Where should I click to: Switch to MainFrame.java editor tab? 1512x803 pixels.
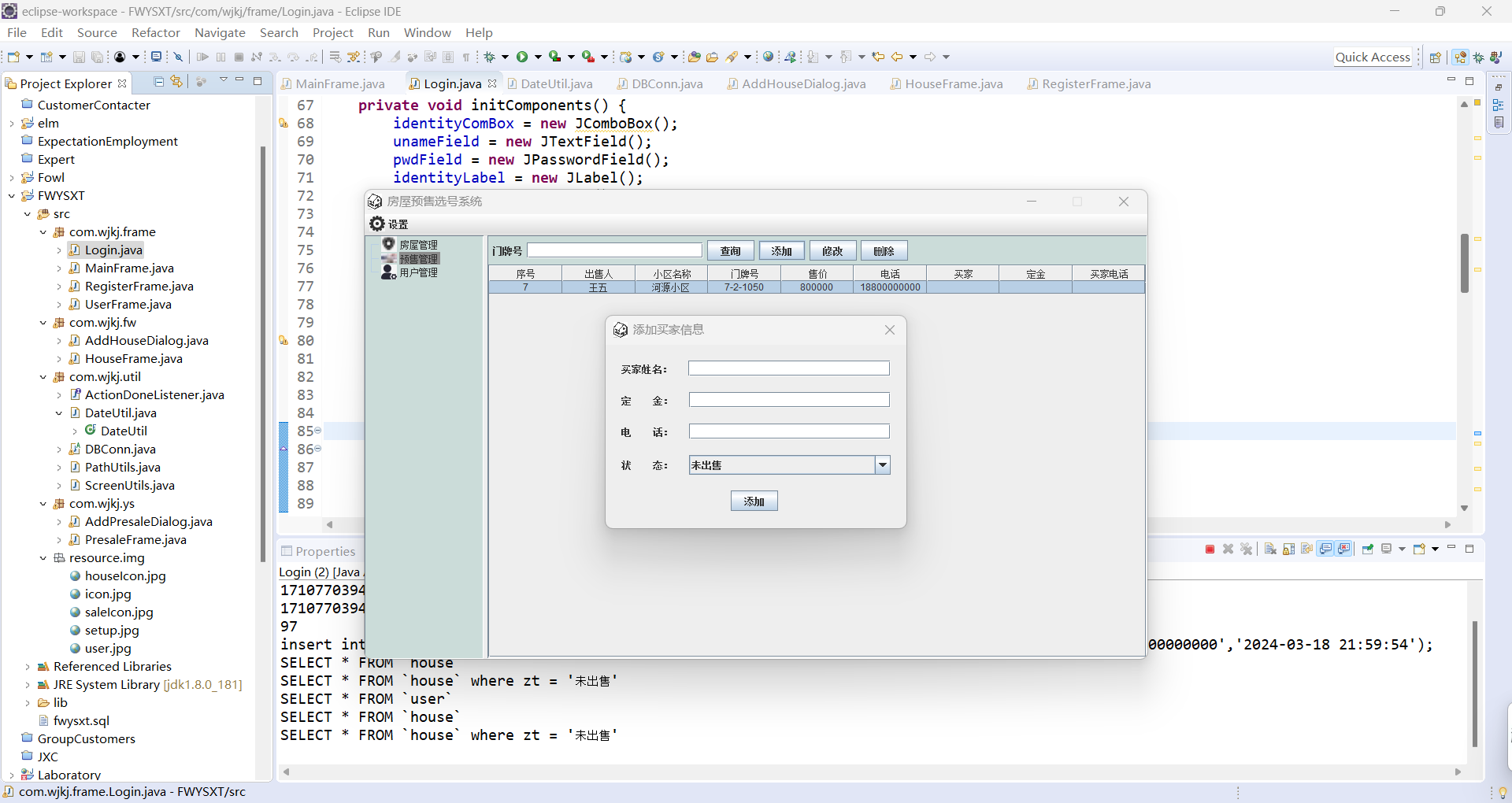tap(334, 83)
